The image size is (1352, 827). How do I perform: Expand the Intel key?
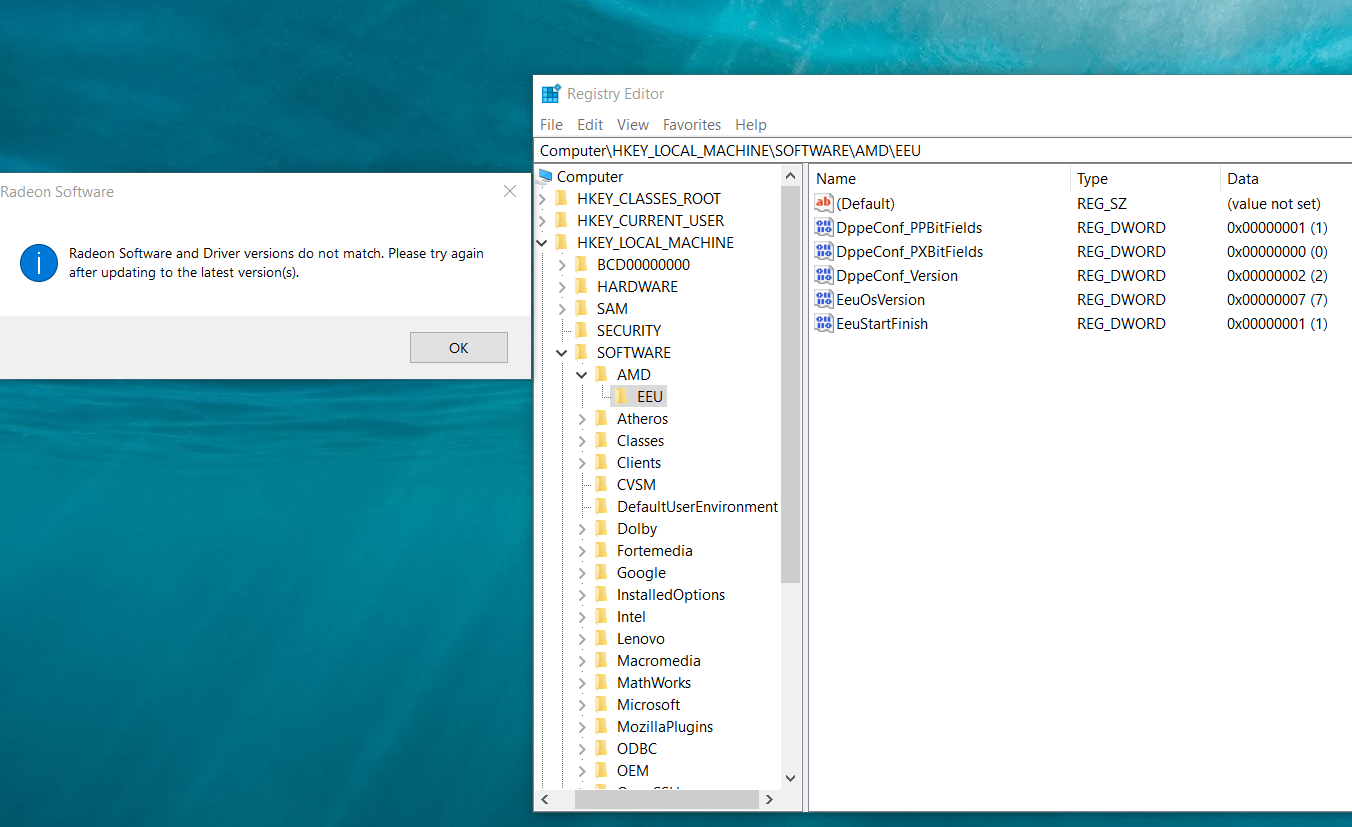(x=582, y=617)
